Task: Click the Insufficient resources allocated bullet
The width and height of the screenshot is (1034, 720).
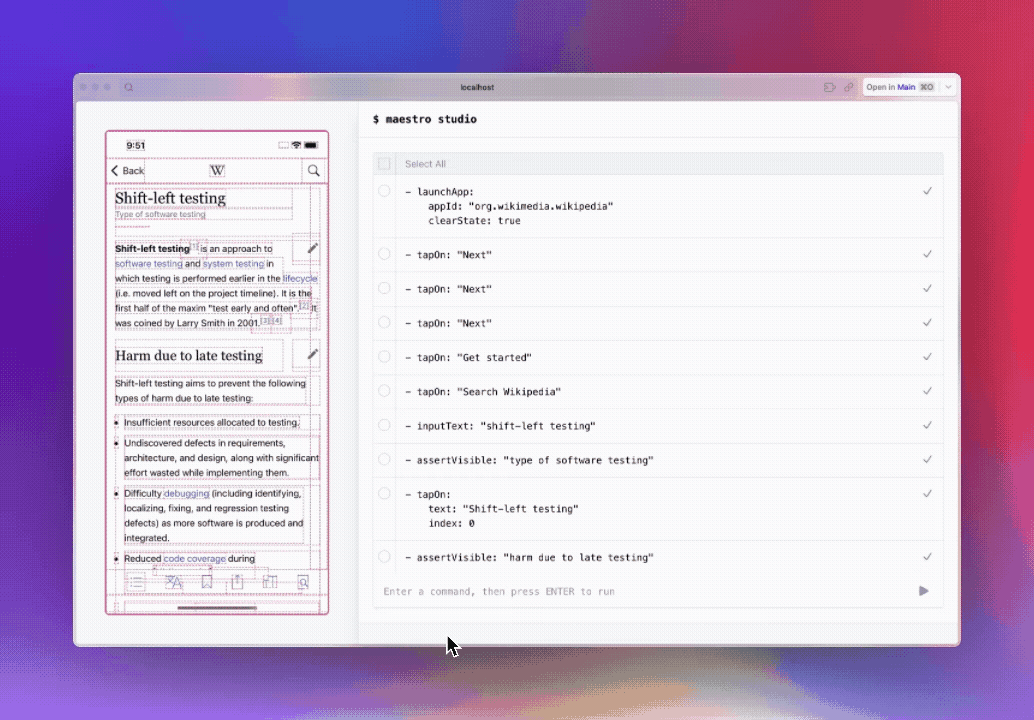Action: tap(211, 422)
